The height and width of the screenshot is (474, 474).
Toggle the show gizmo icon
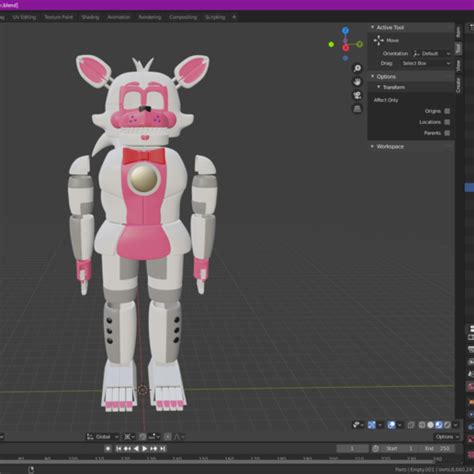[372, 425]
